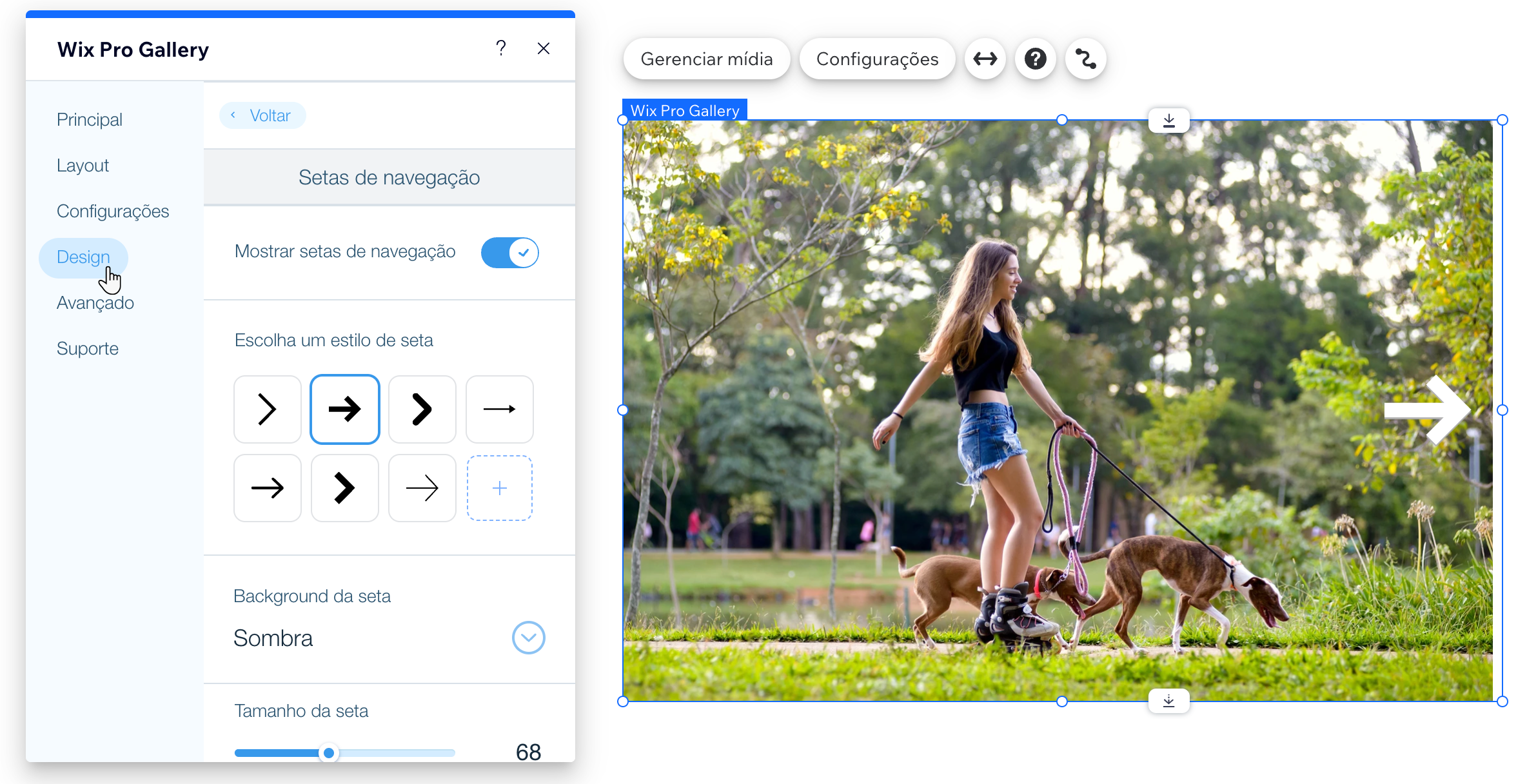The image size is (1527, 784).
Task: Choose the thin arrow with open head
Action: coord(422,488)
